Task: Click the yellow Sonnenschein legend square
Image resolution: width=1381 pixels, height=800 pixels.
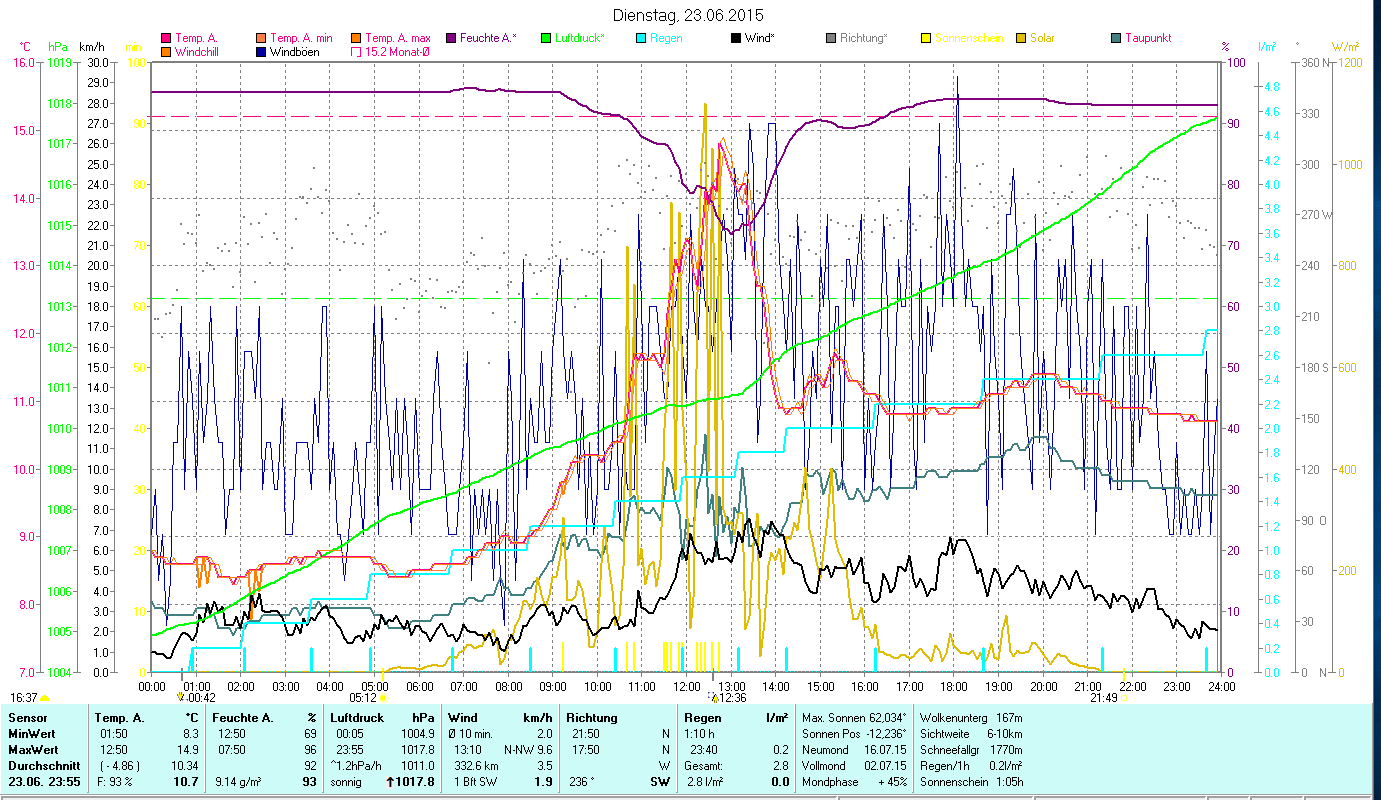Action: point(926,38)
